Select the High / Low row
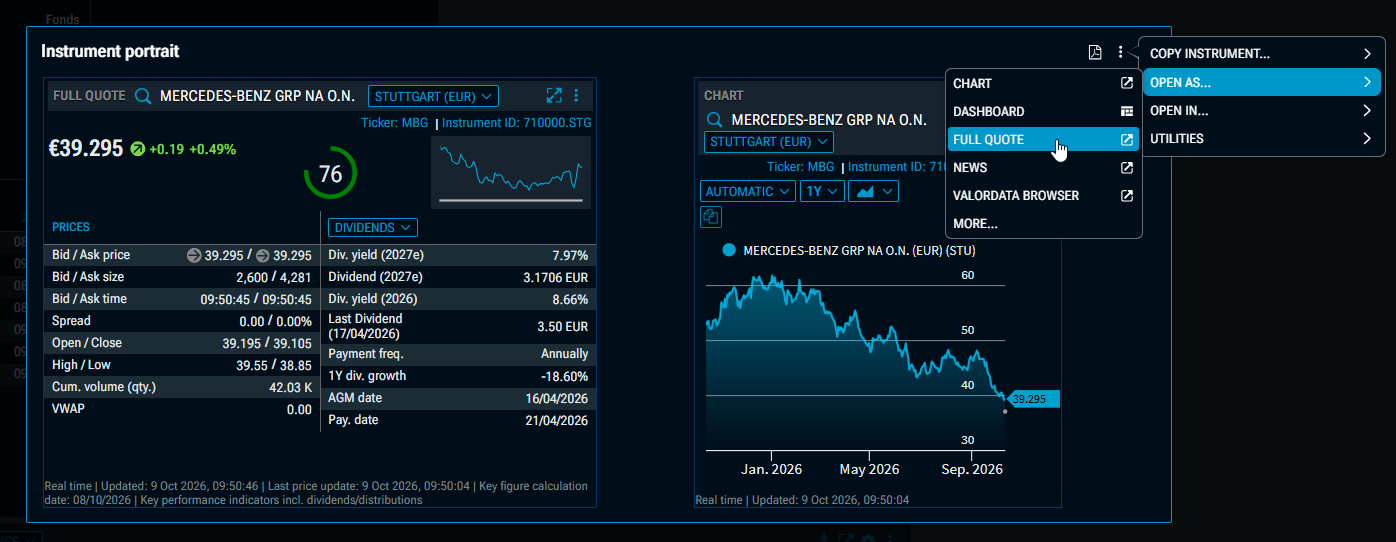 click(x=182, y=365)
